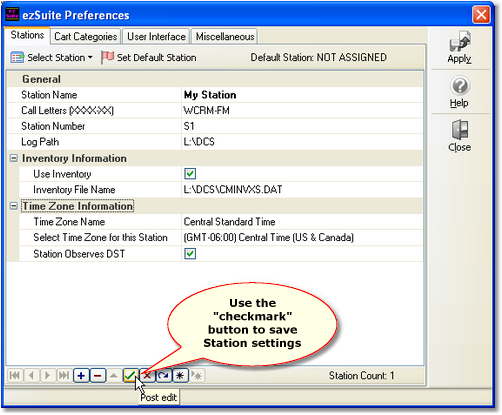Go to next record in navigator

tap(48, 376)
